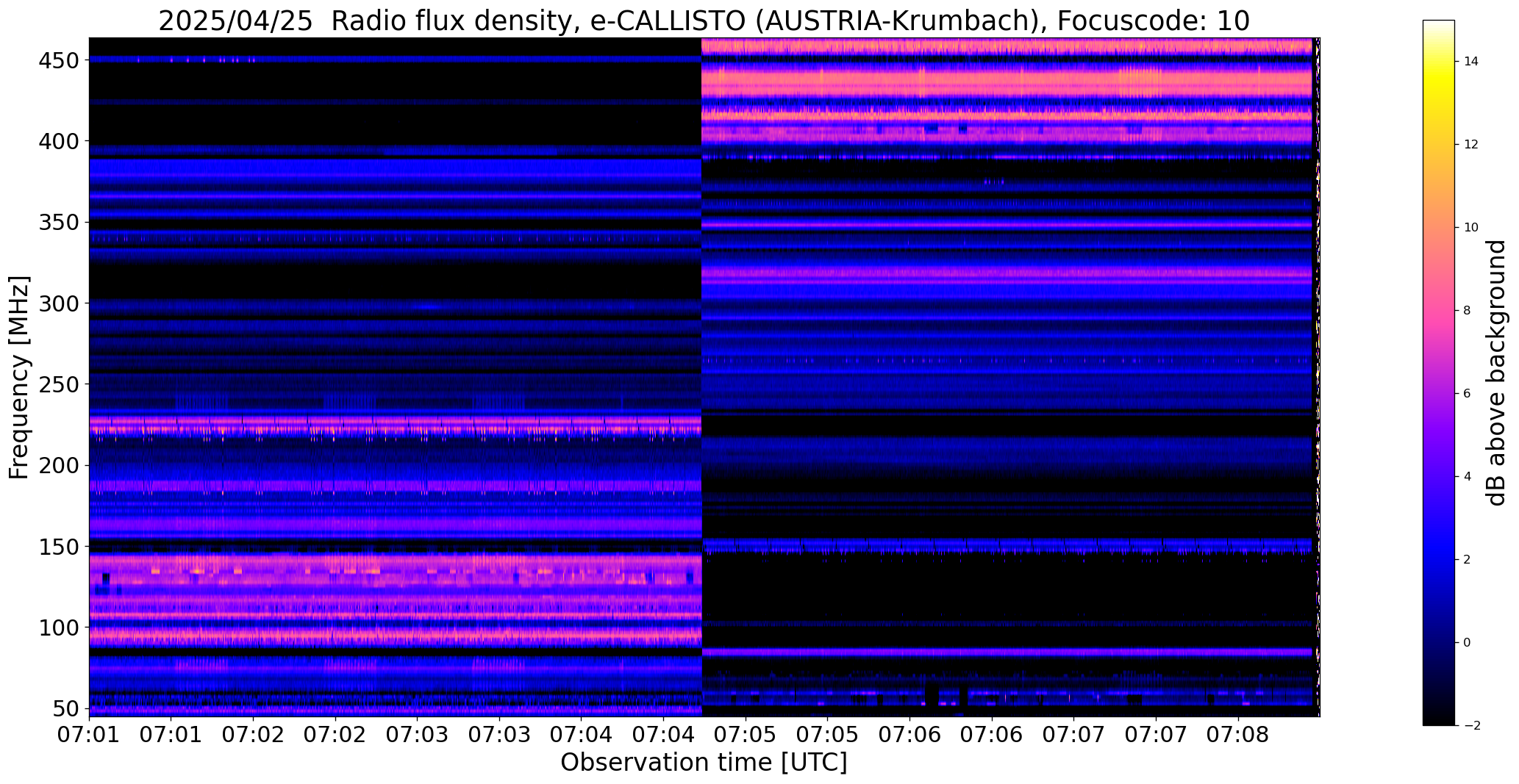Click the colorbar tick value 10
This screenshot has width=1519, height=784.
1471,228
